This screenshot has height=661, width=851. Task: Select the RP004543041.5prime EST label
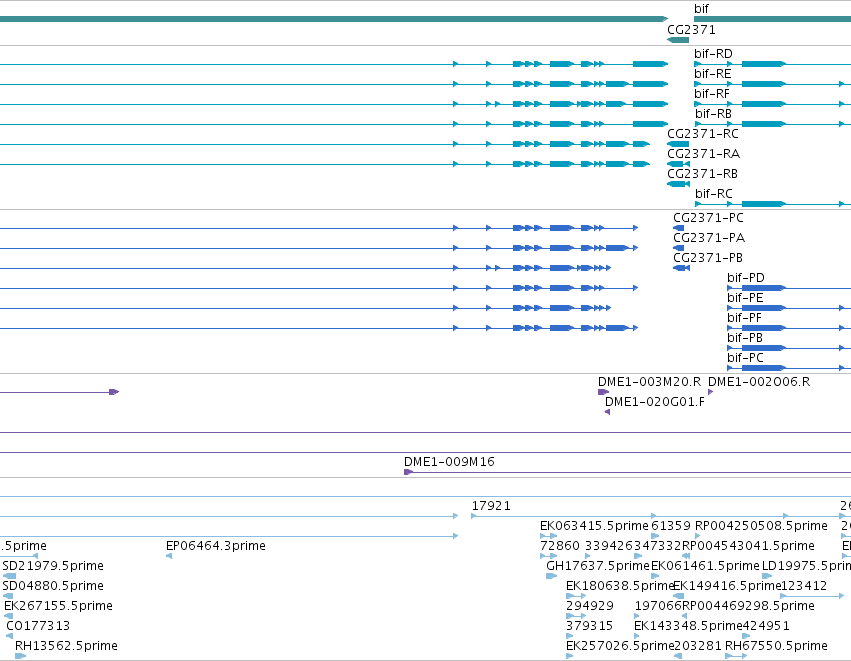tap(748, 546)
